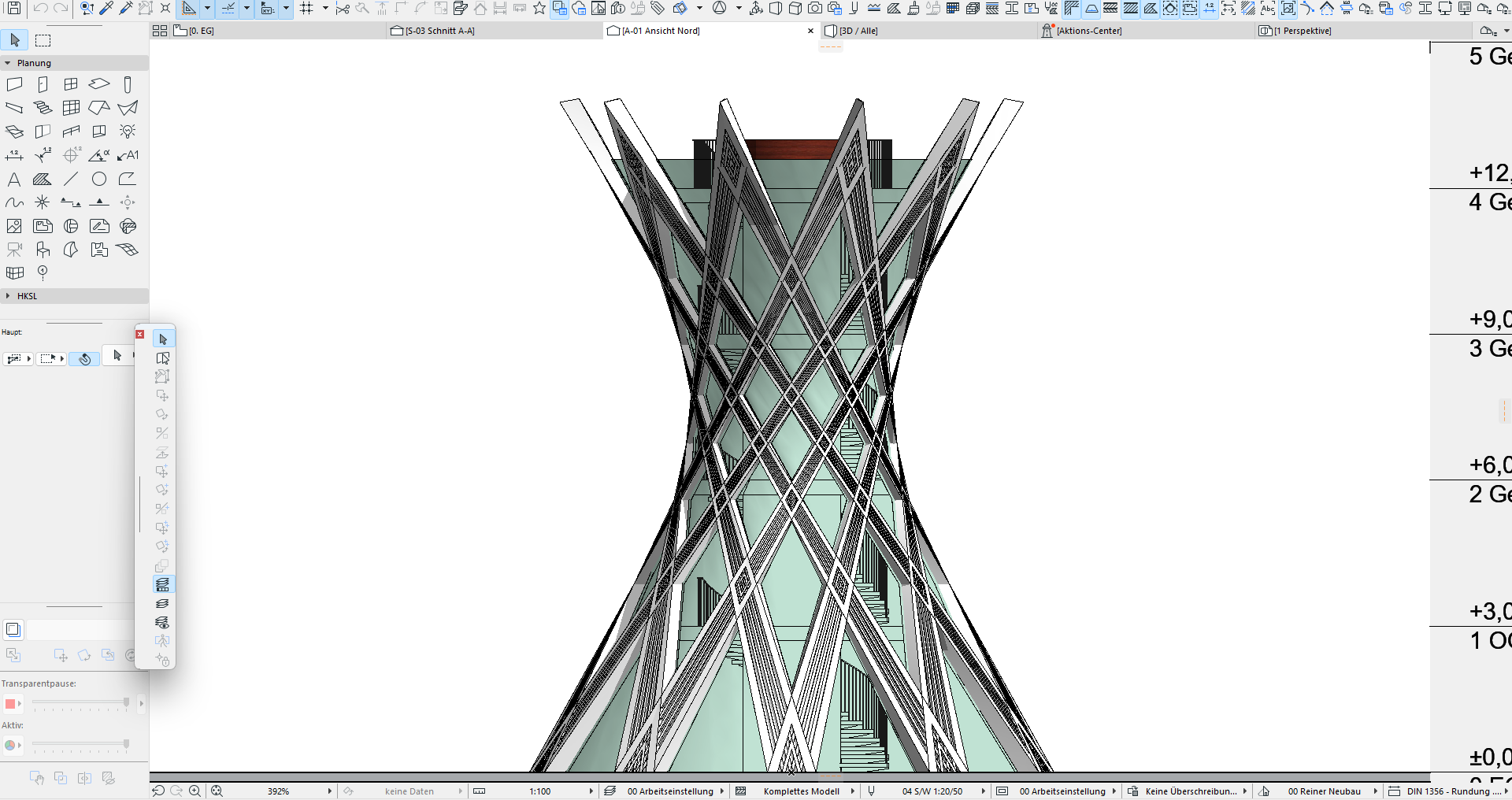Image resolution: width=1512 pixels, height=800 pixels.
Task: Select the Door tool
Action: pyautogui.click(x=43, y=84)
